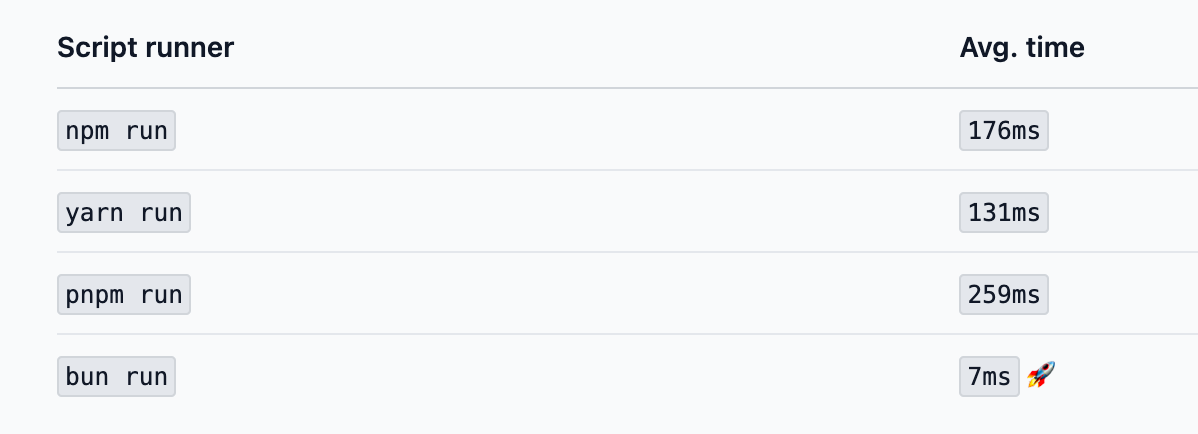Viewport: 1198px width, 434px height.
Task: Click the rocket emoji beside 7ms
Action: [x=1042, y=376]
